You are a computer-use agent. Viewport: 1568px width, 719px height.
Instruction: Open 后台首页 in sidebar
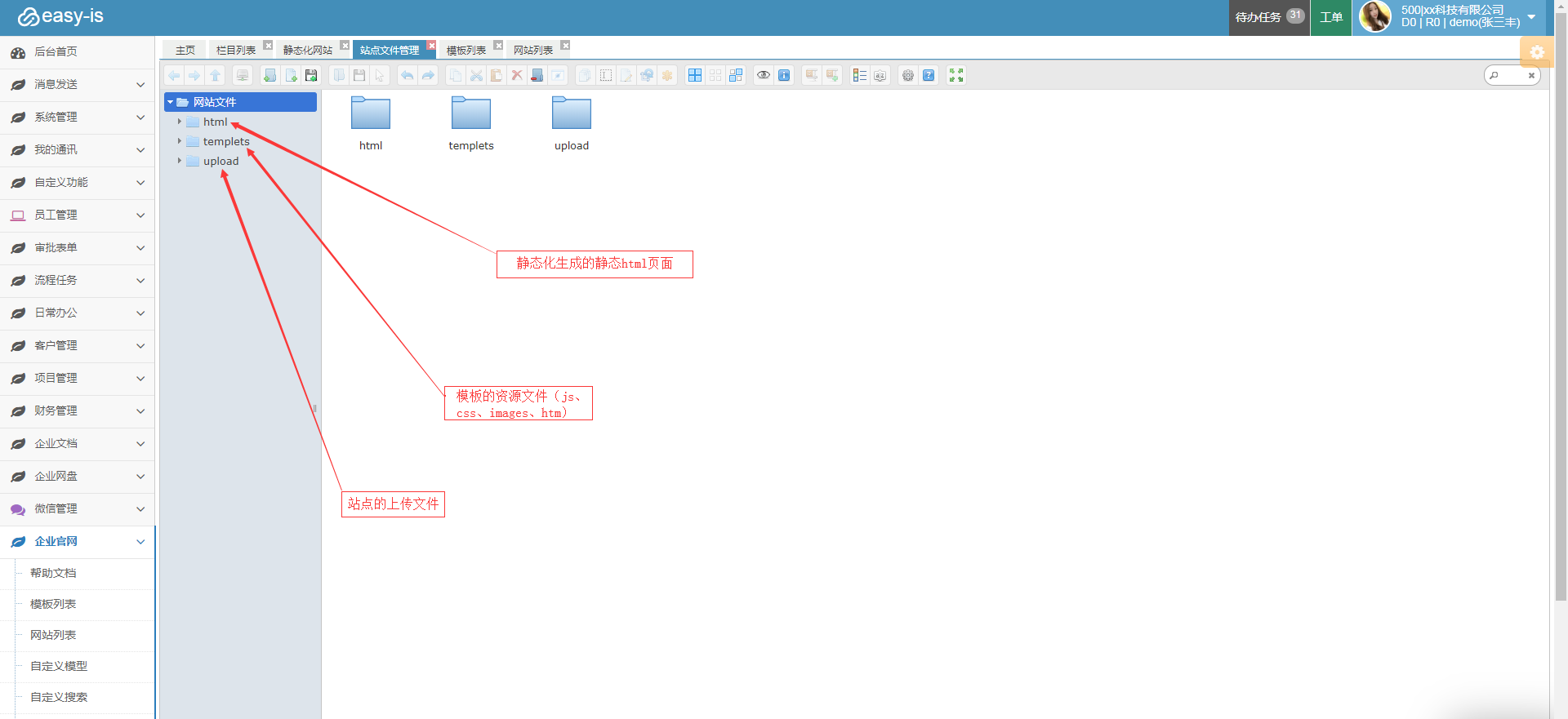click(78, 52)
